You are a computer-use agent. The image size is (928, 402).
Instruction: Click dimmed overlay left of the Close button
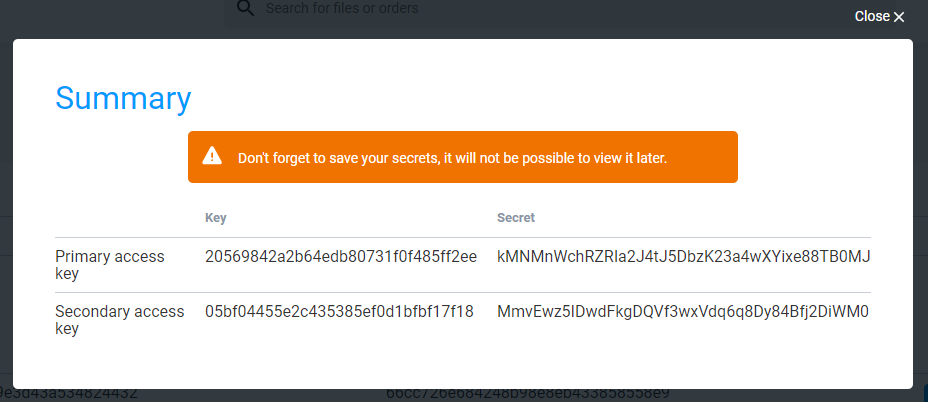pos(700,17)
